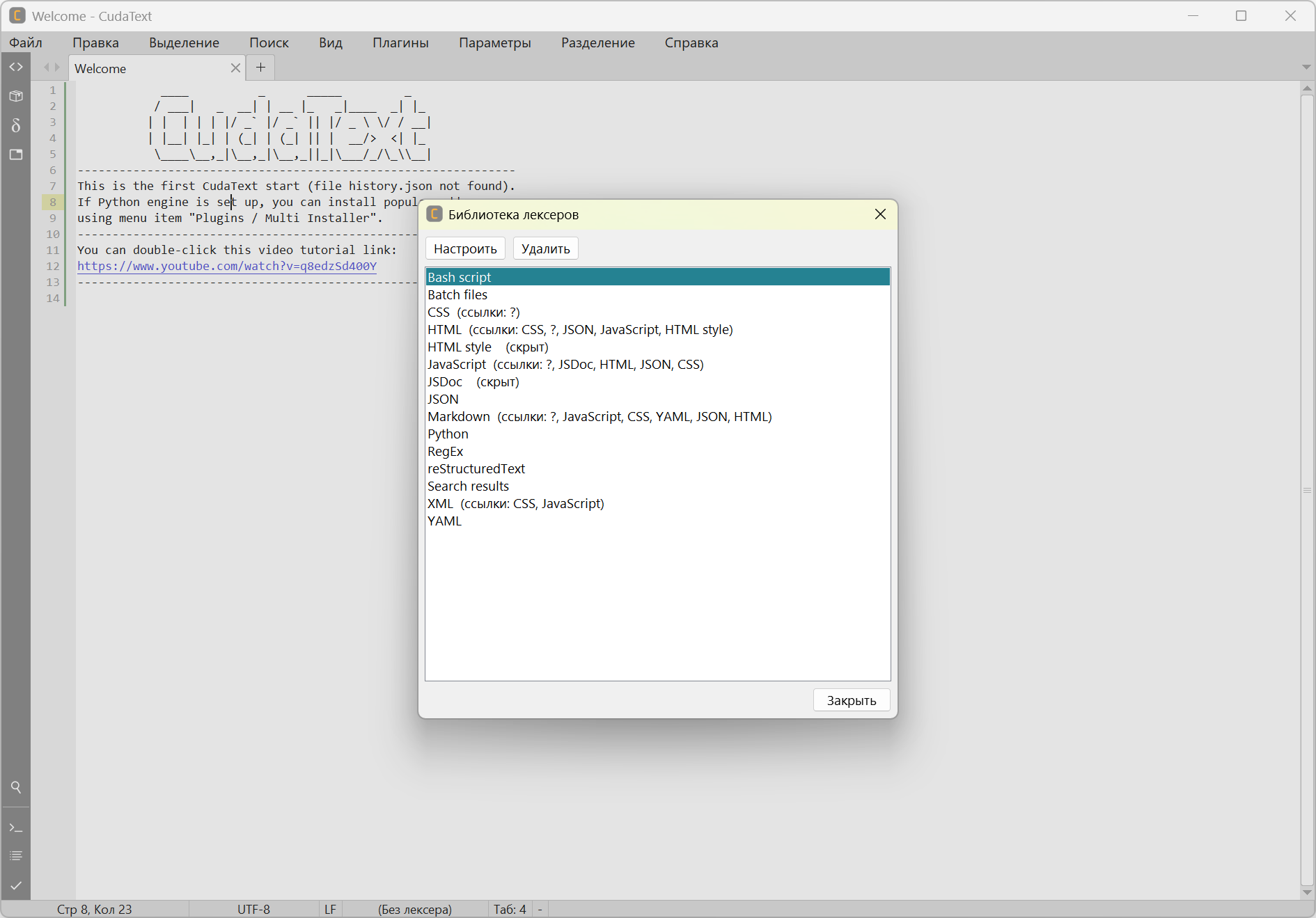
Task: Click line number 12 in gutter
Action: click(x=53, y=266)
